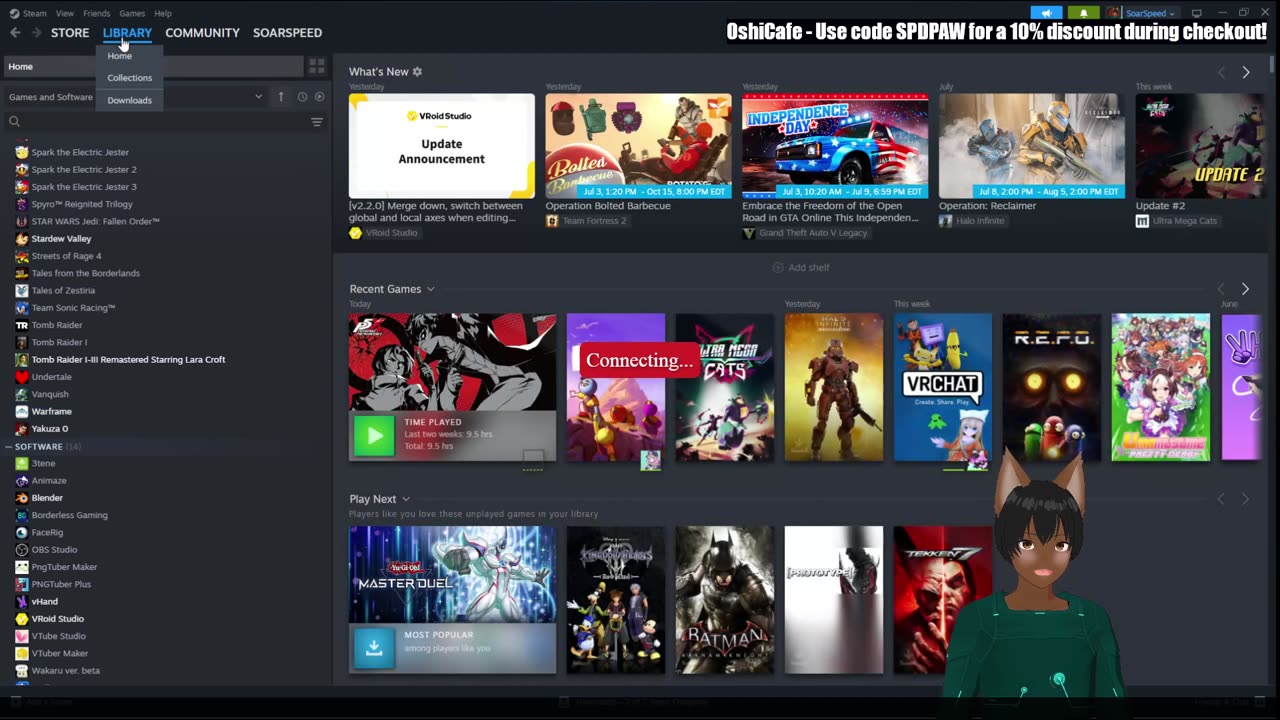Screen dimensions: 1280x720
Task: Click the Steam logo menu
Action: point(27,13)
